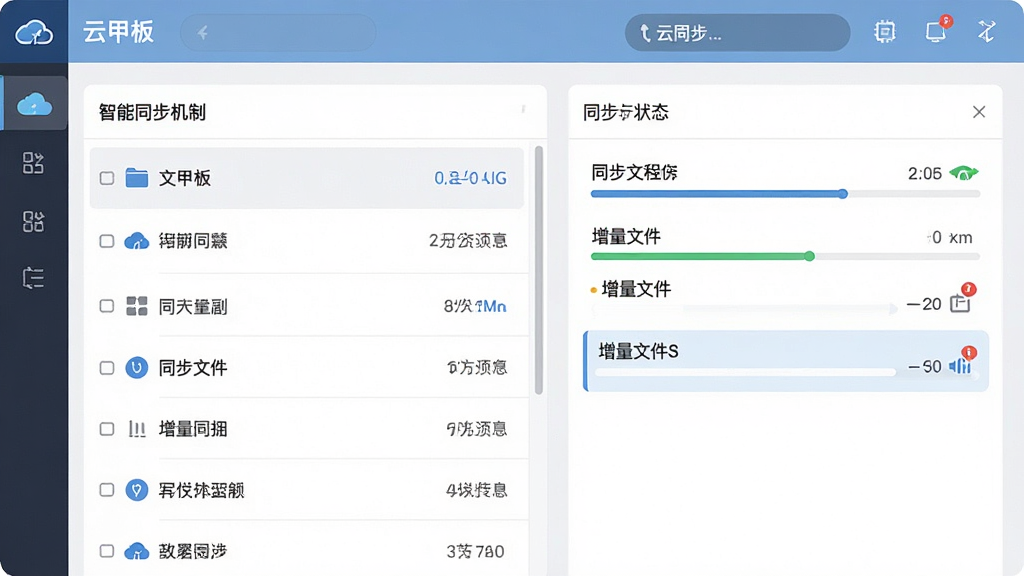Select the highlighted 增量文件S row
This screenshot has height=576, width=1024.
[786, 361]
